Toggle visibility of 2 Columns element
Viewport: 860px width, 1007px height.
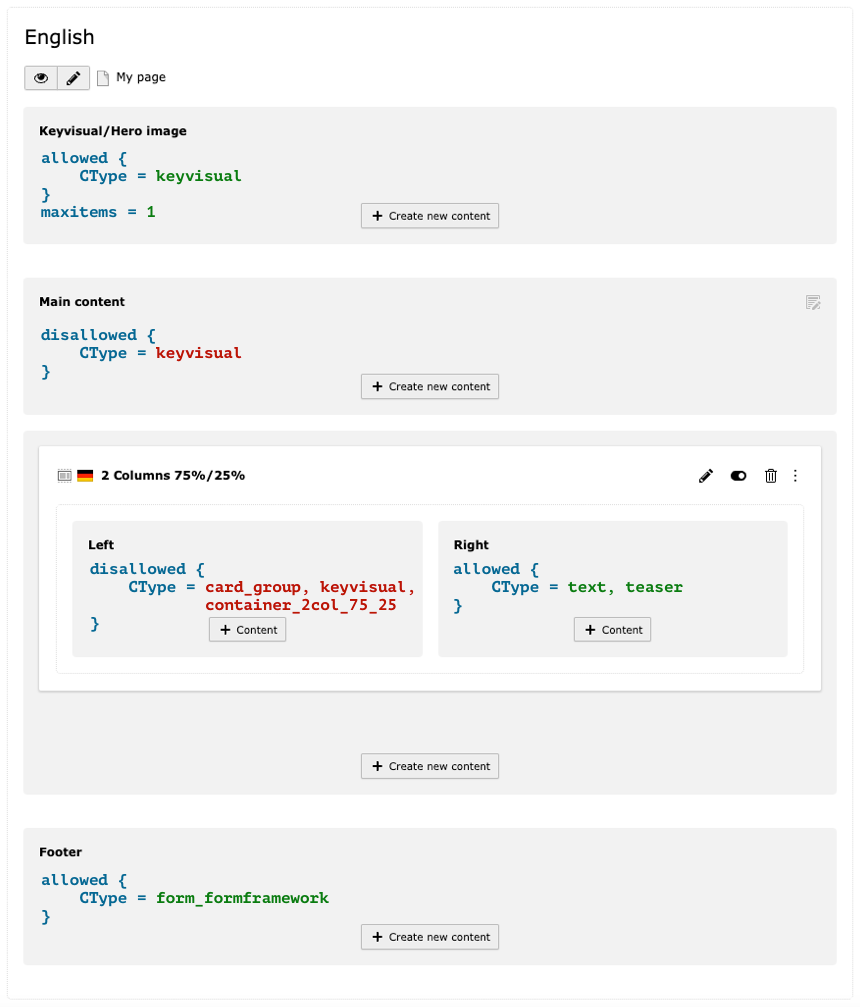pos(739,476)
